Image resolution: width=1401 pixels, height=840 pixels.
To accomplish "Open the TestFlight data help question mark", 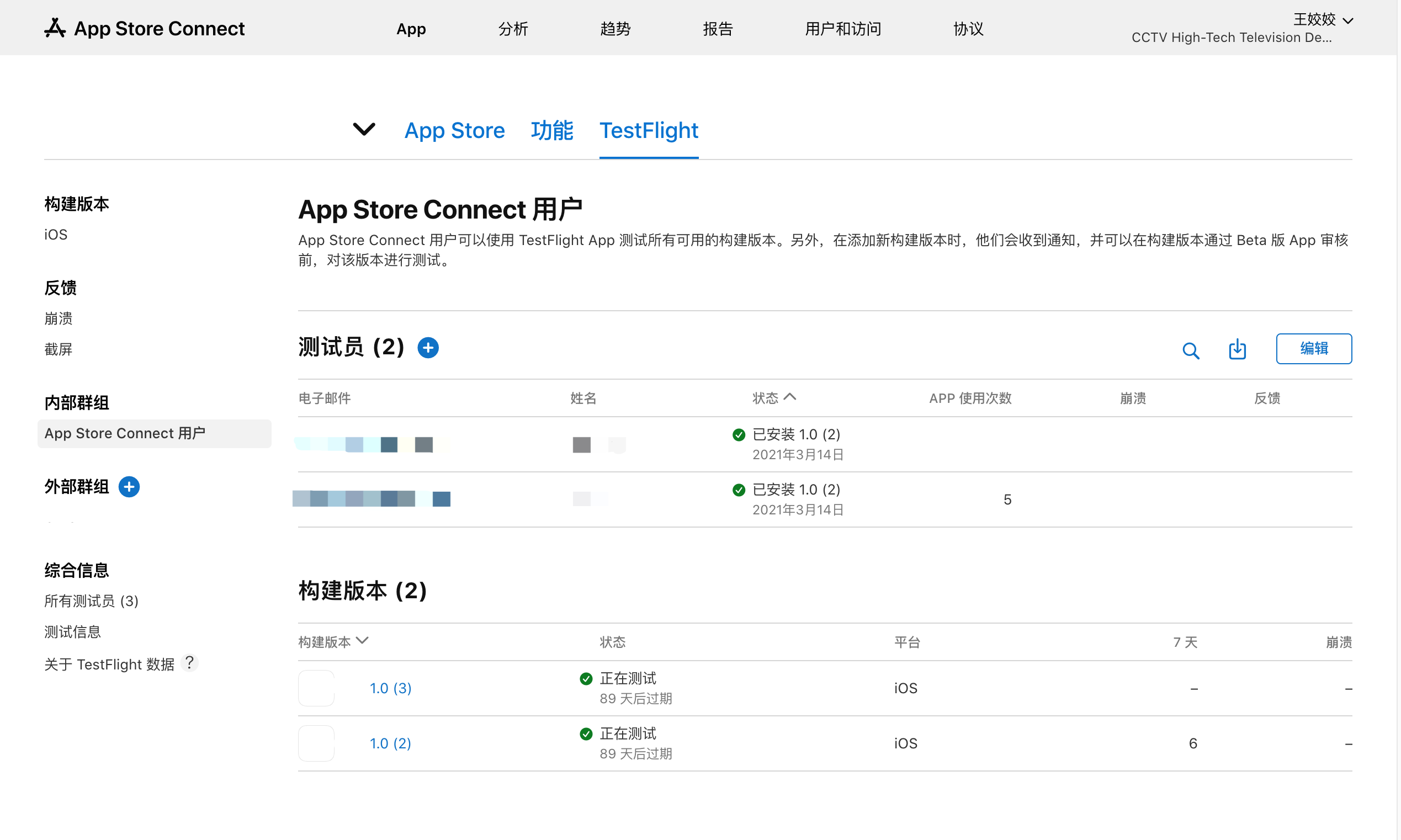I will pyautogui.click(x=190, y=663).
